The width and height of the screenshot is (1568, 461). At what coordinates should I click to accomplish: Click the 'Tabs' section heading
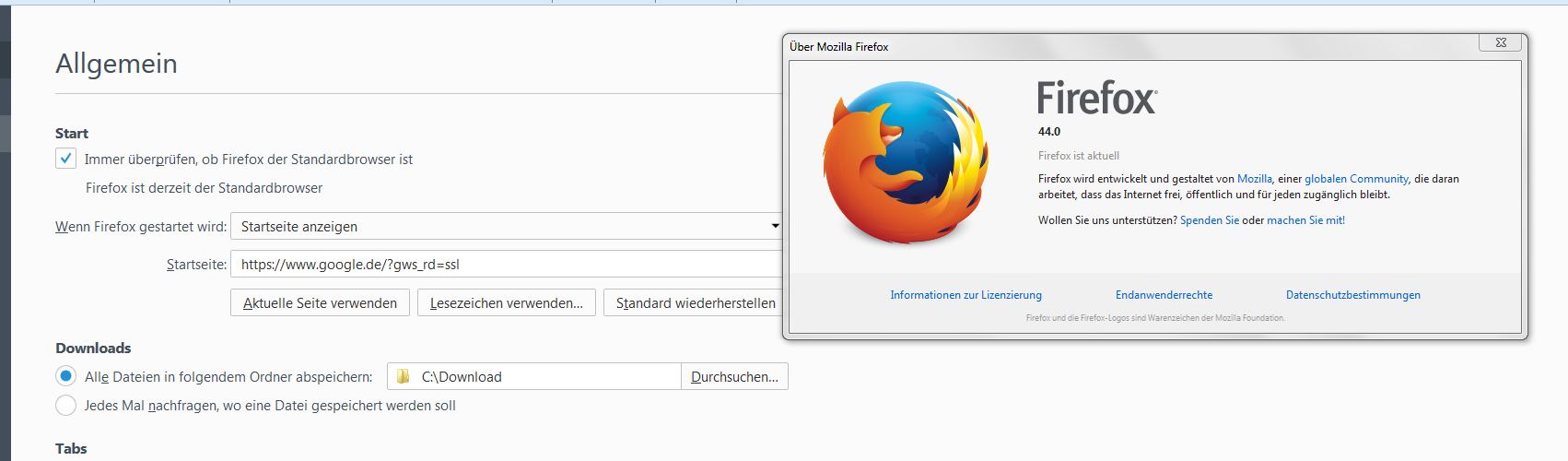(x=71, y=449)
